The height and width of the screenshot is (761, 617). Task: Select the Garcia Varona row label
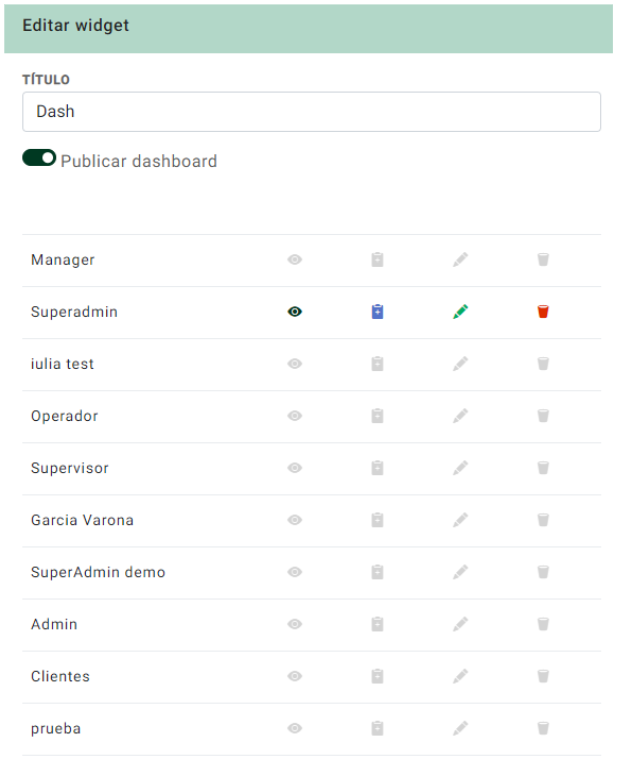click(82, 520)
